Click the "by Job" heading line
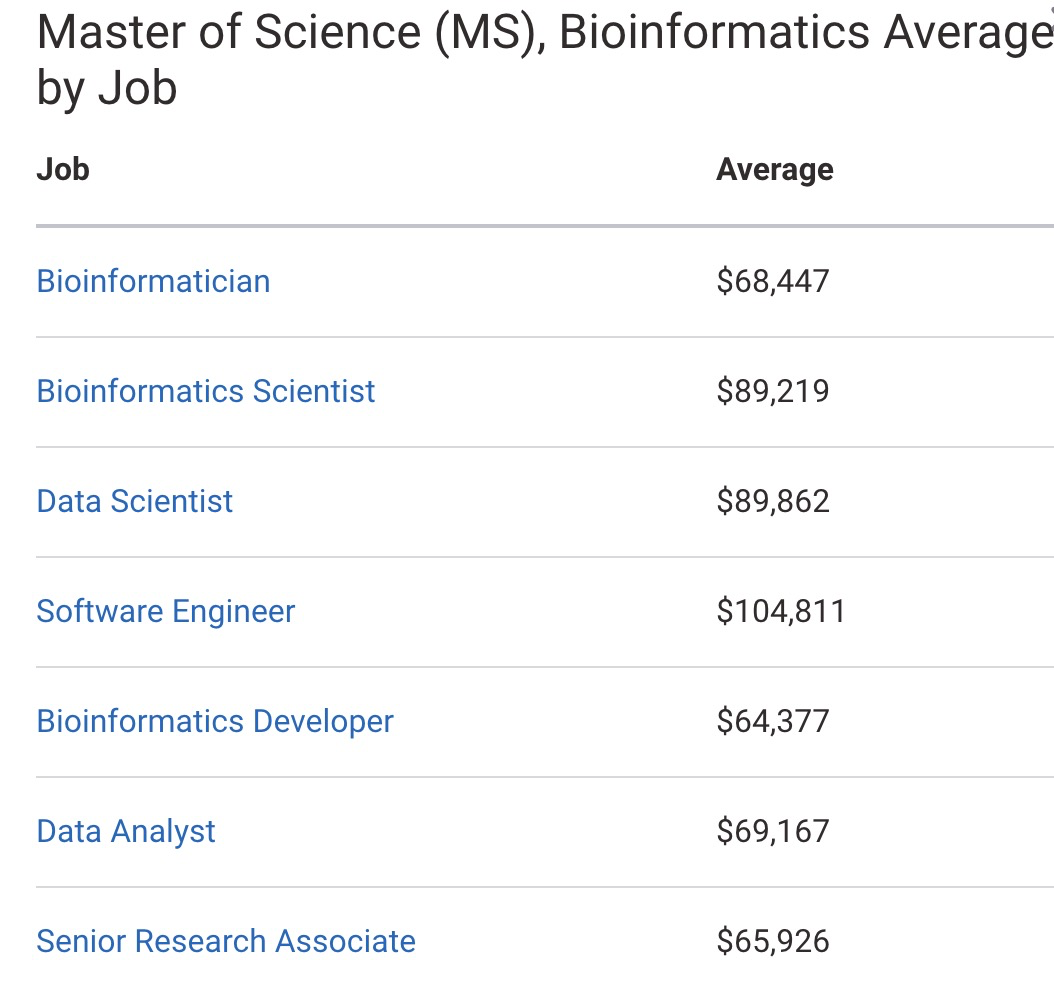 107,88
